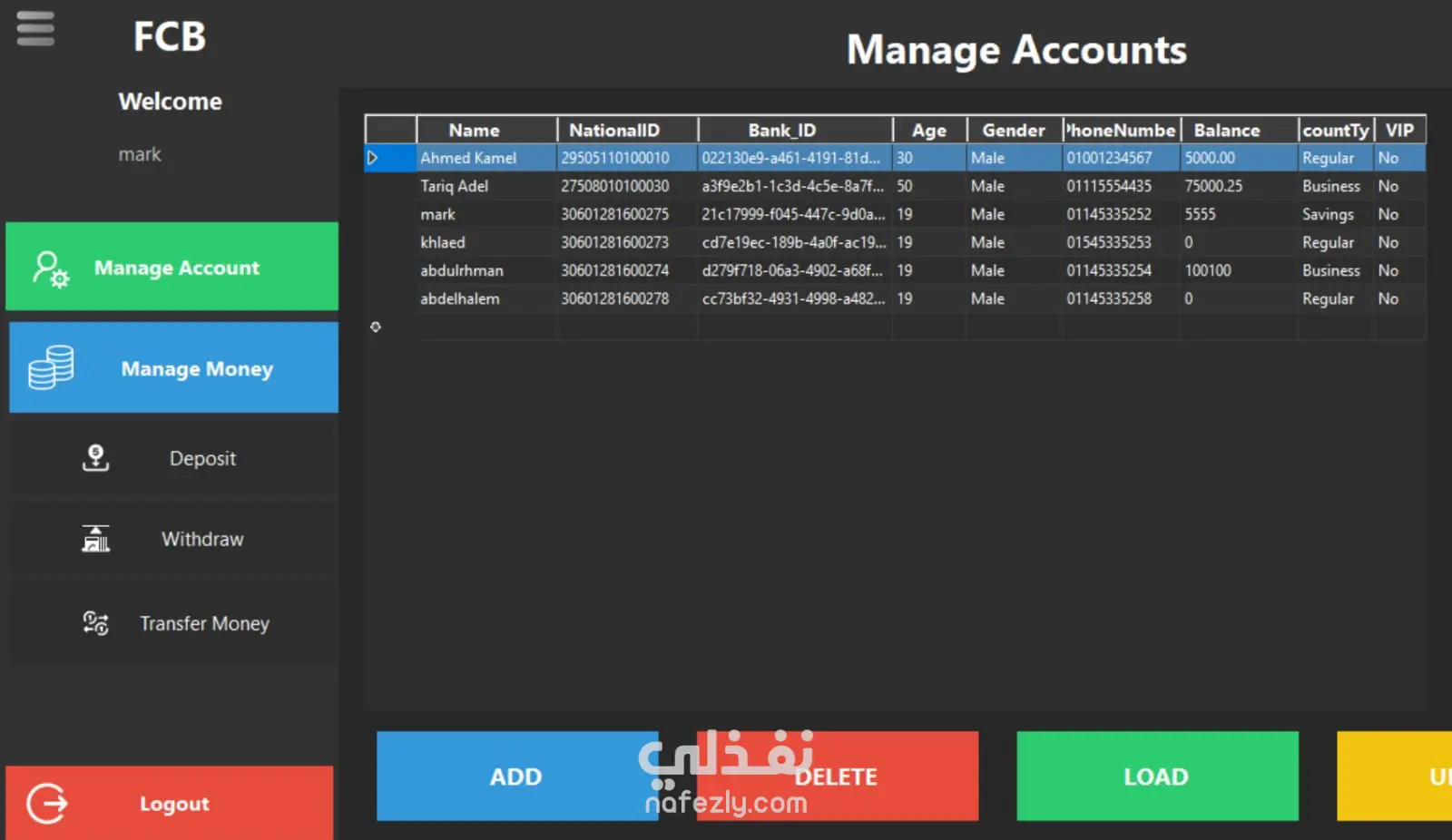Select the Tariq Adel row name cell
The width and height of the screenshot is (1452, 840).
[x=486, y=186]
